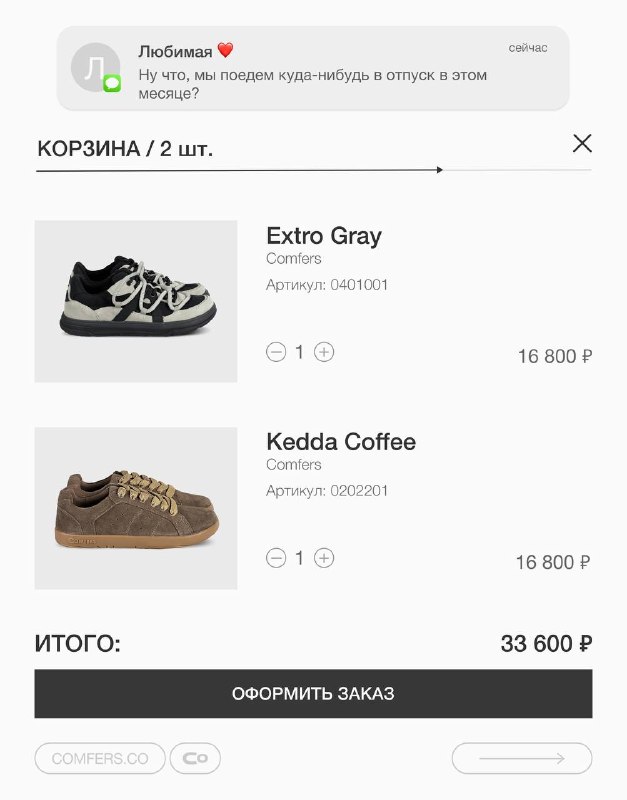Click the cart progress line arrowhead
This screenshot has width=627, height=800.
tap(440, 170)
